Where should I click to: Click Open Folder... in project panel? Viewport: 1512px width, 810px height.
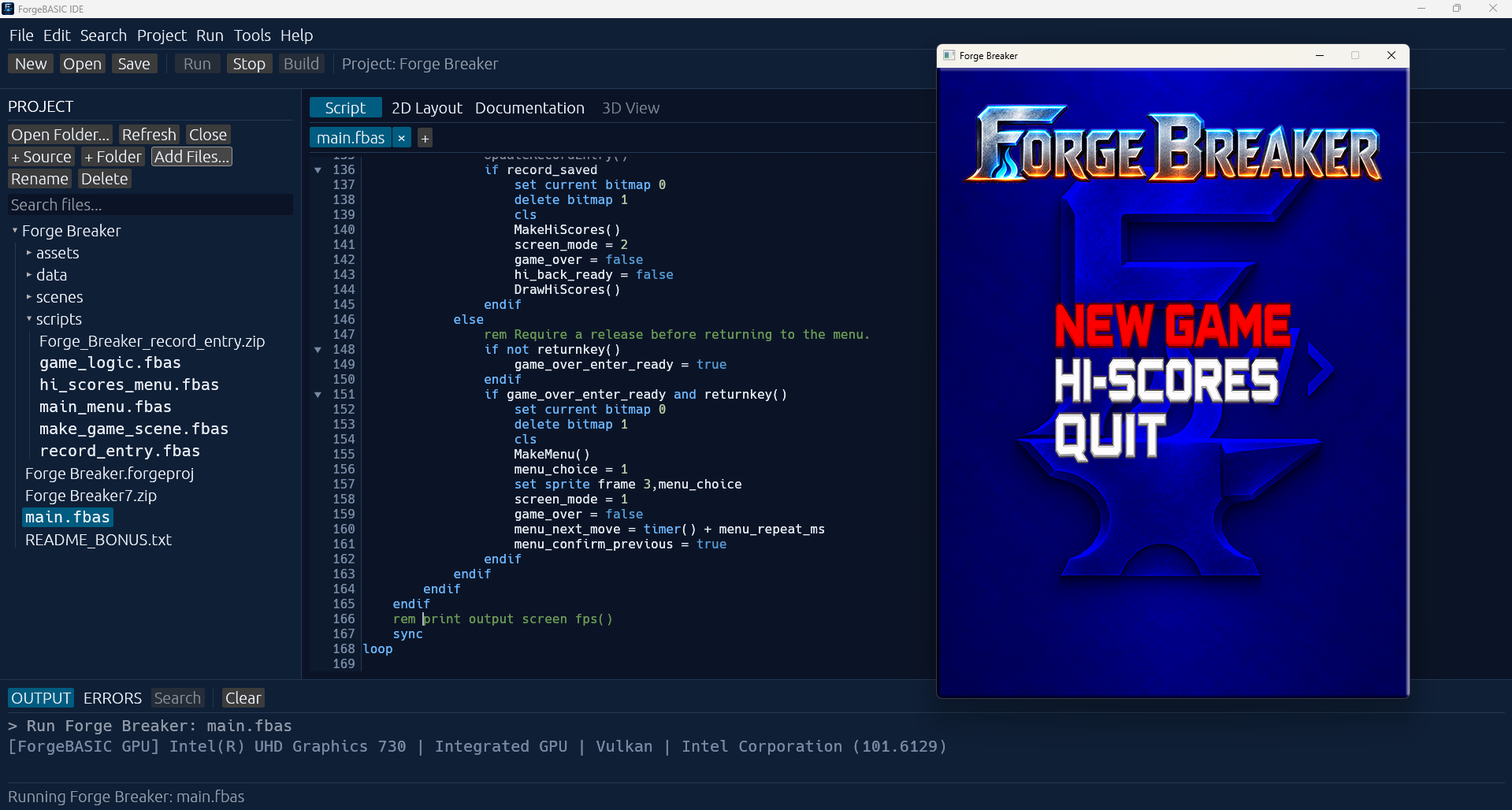60,135
